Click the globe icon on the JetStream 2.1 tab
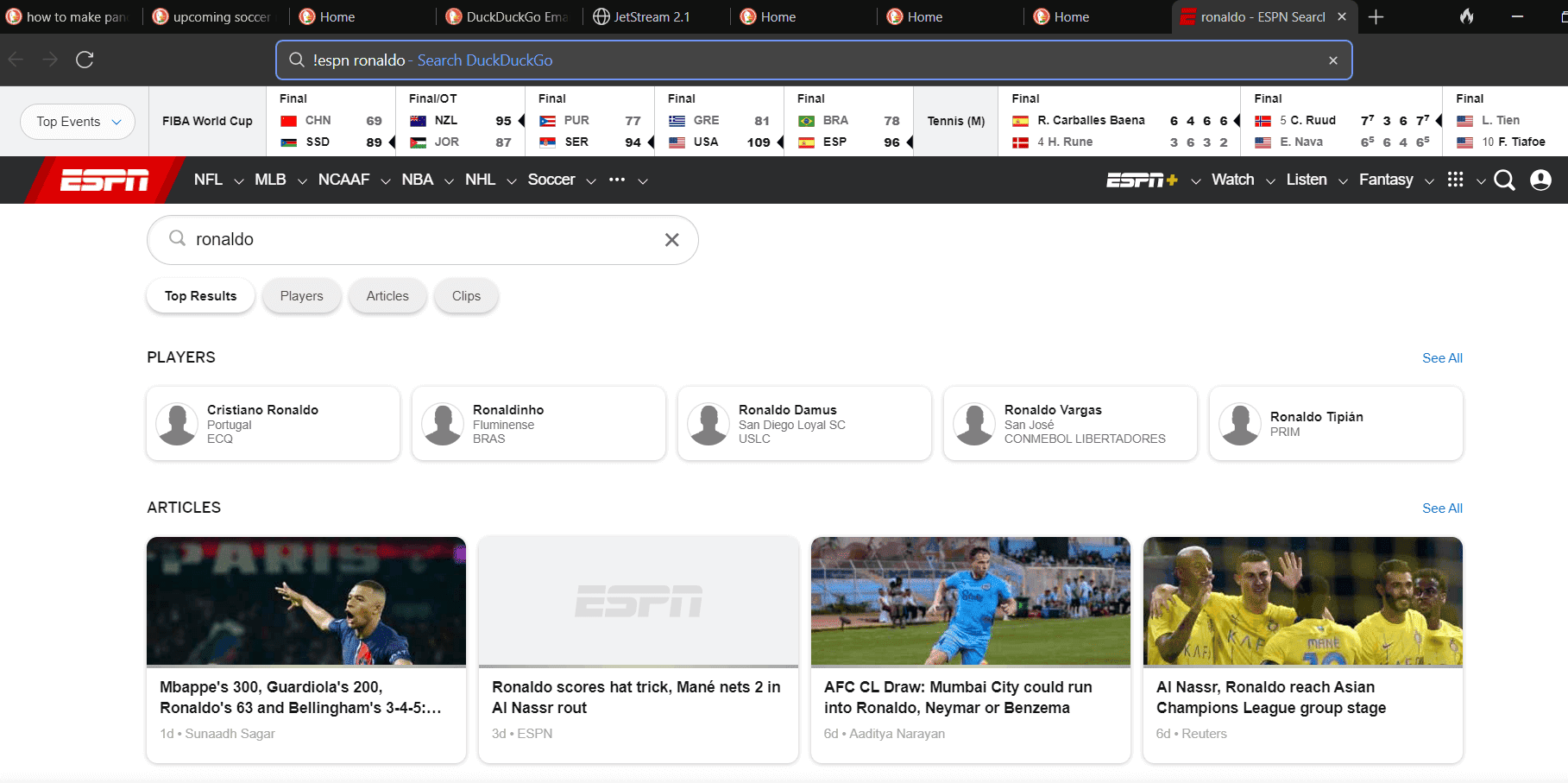The image size is (1568, 783). (601, 16)
